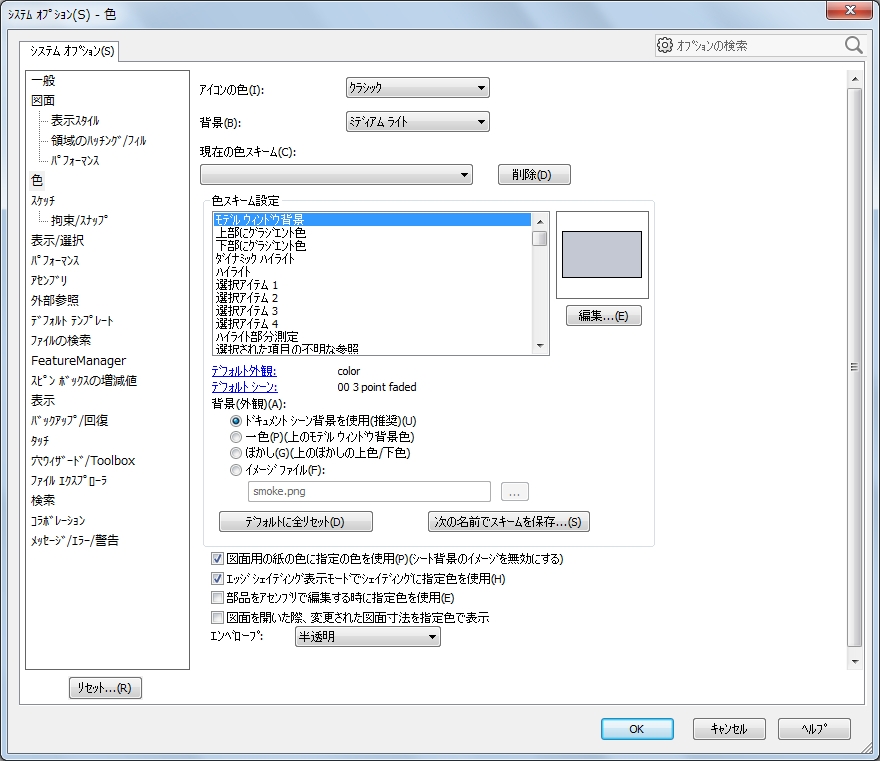
Task: Enable 図面用の紙の色に指定の色を使用 checkbox
Action: [x=218, y=559]
